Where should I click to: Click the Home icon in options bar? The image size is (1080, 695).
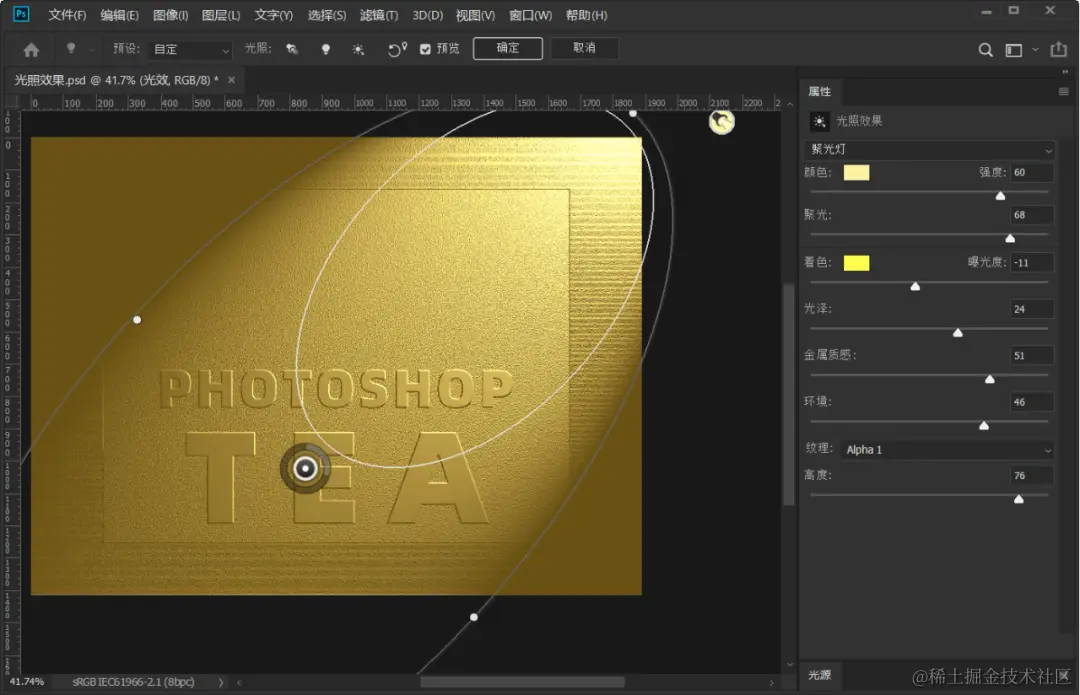(x=31, y=50)
